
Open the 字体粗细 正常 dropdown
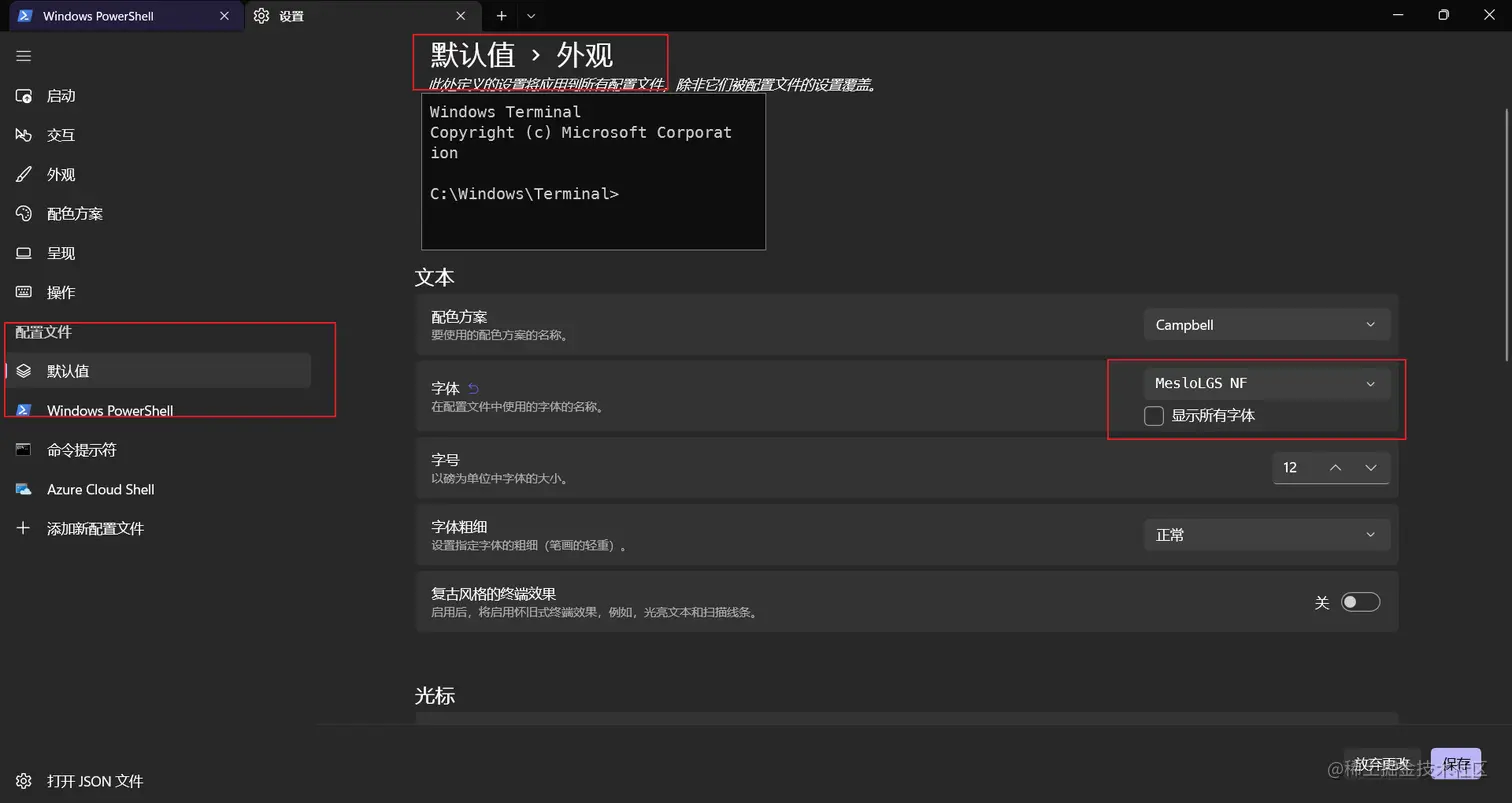(x=1267, y=535)
